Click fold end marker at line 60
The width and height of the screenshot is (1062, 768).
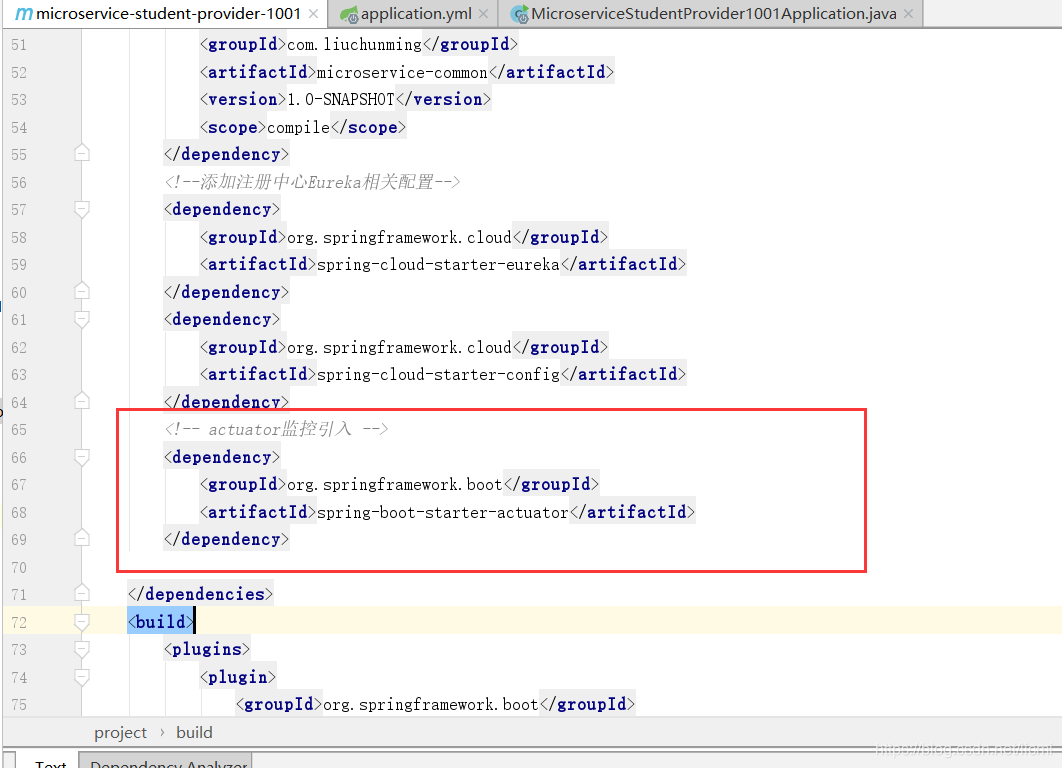[x=81, y=291]
